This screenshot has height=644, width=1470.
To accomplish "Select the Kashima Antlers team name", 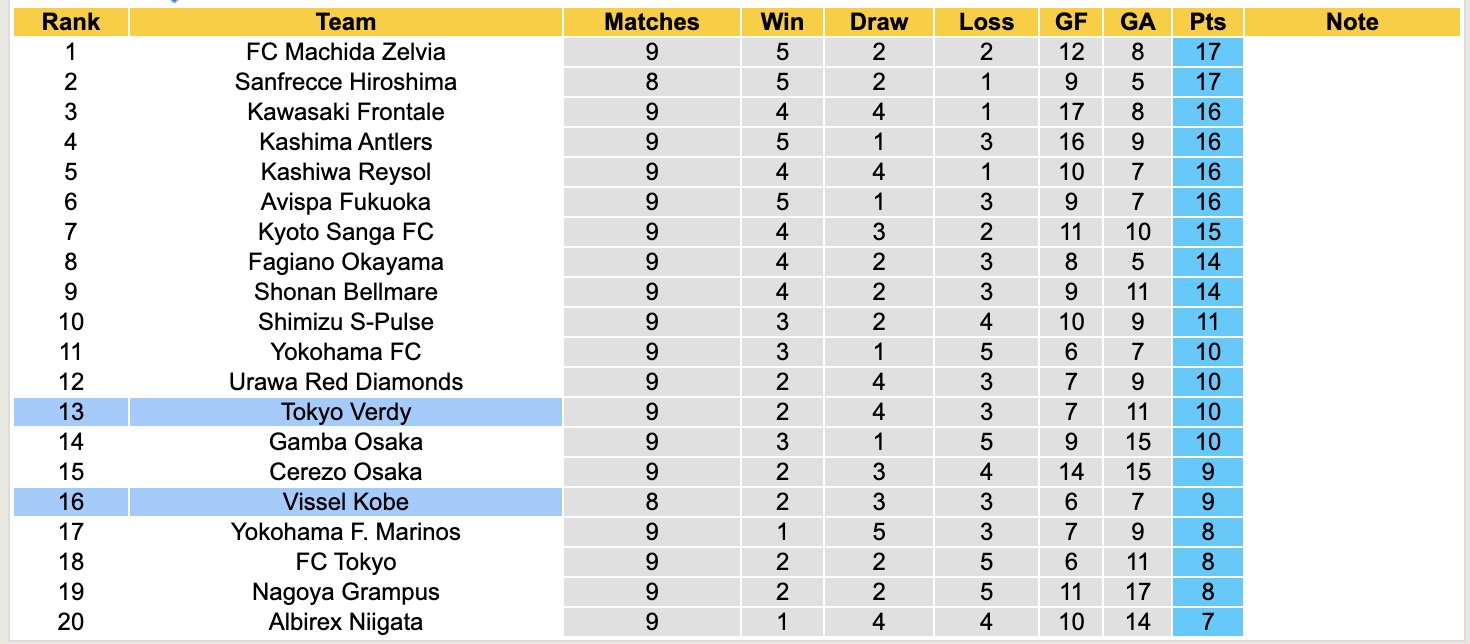I will 345,142.
